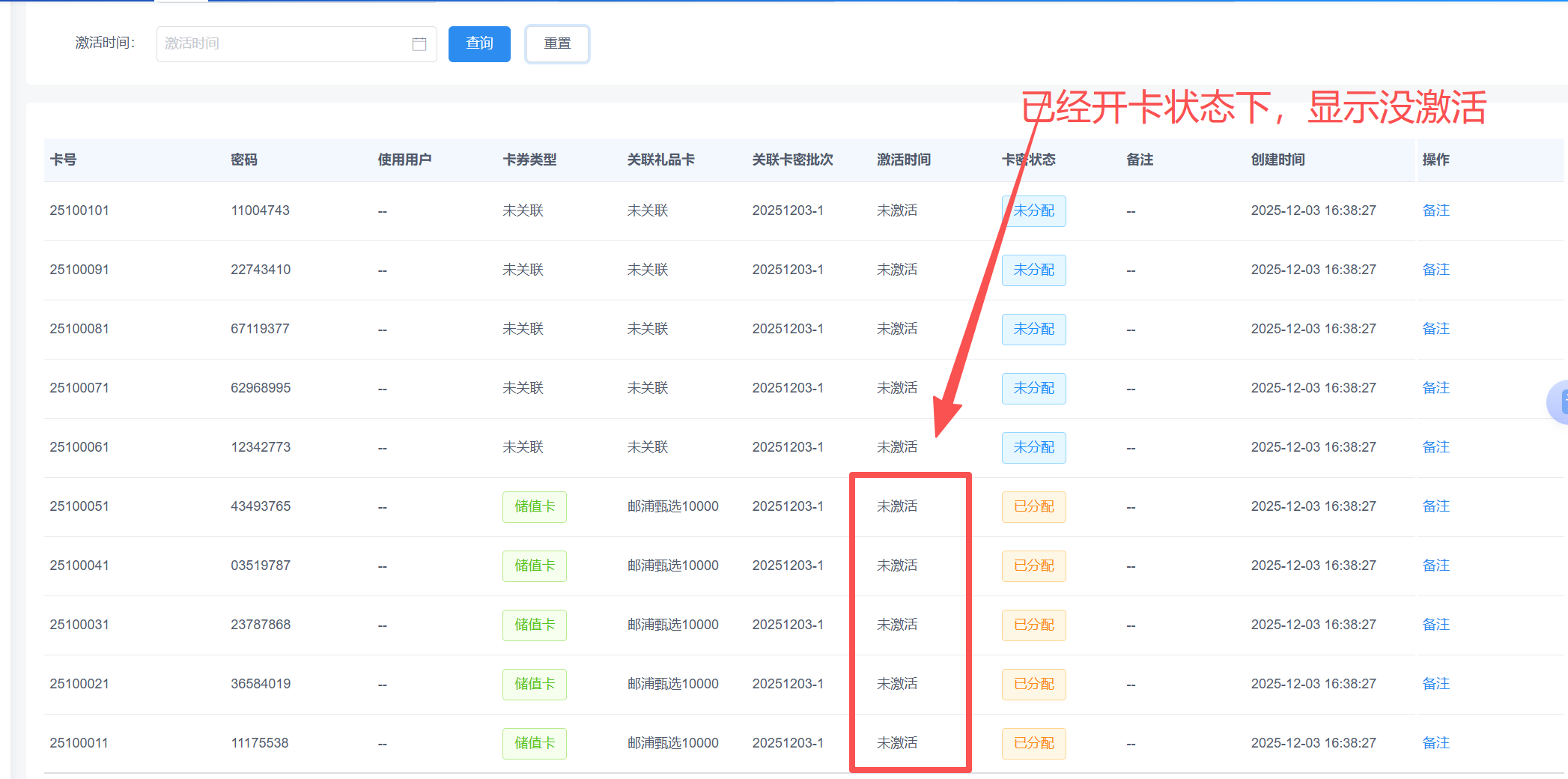Screen dimensions: 1568x779
Task: Click the 卡号 column header
Action: coord(64,160)
